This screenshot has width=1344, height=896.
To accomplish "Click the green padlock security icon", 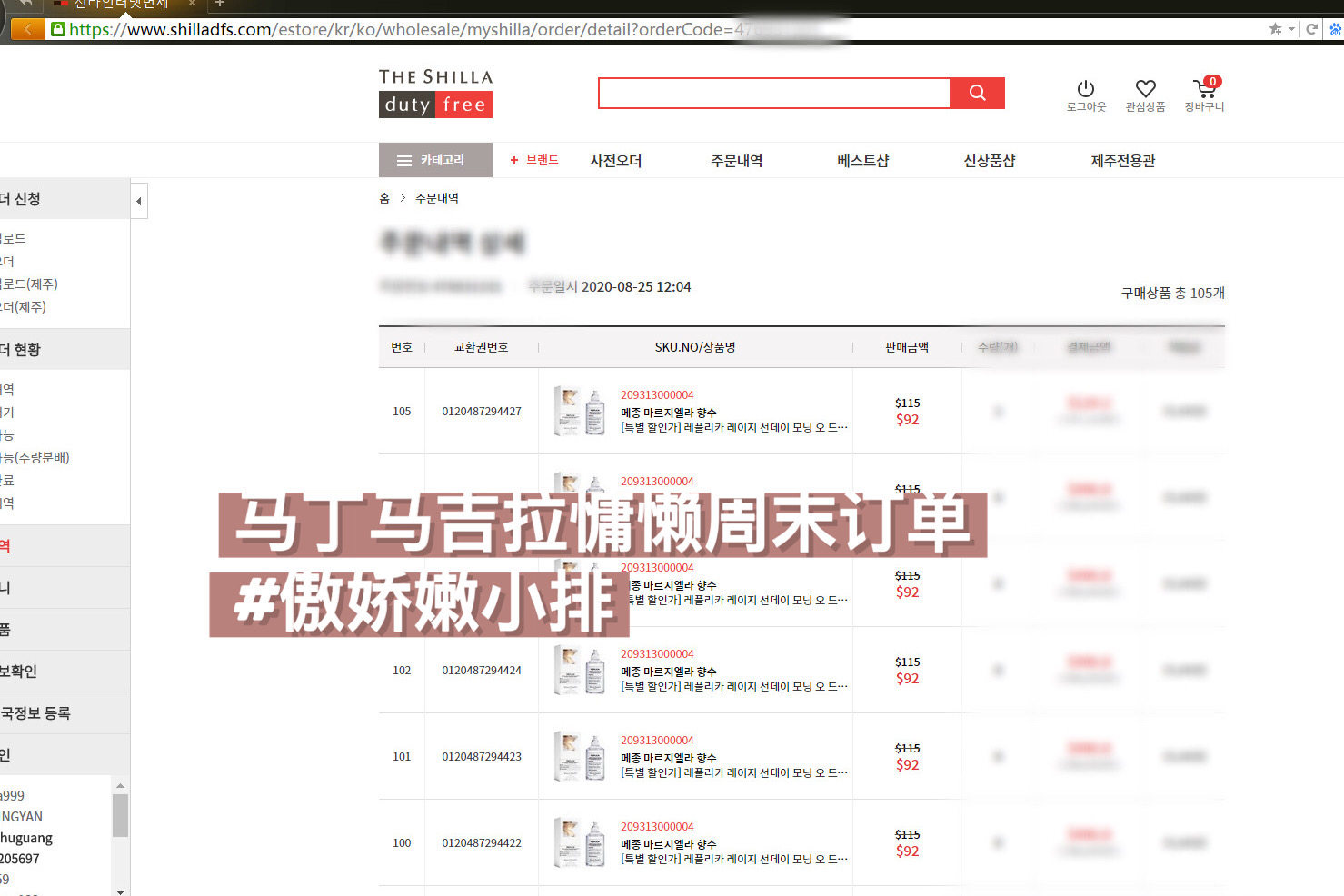I will point(58,29).
